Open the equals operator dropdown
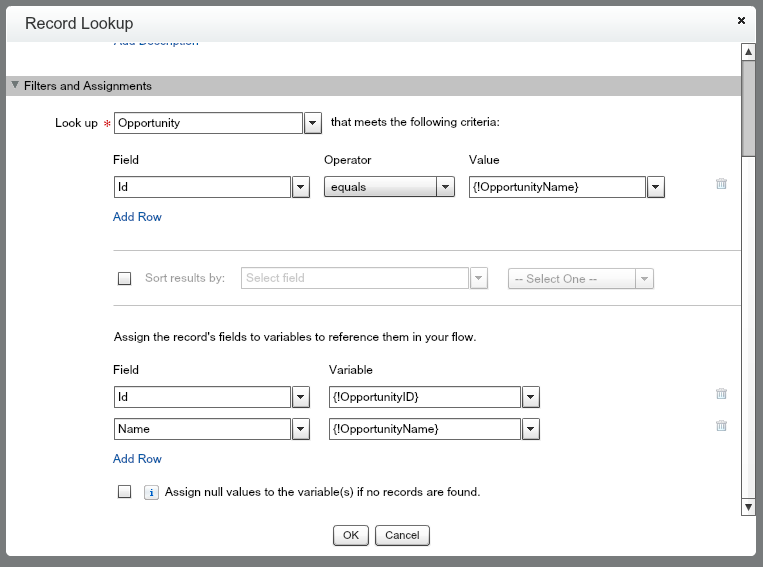763x567 pixels. pos(446,187)
